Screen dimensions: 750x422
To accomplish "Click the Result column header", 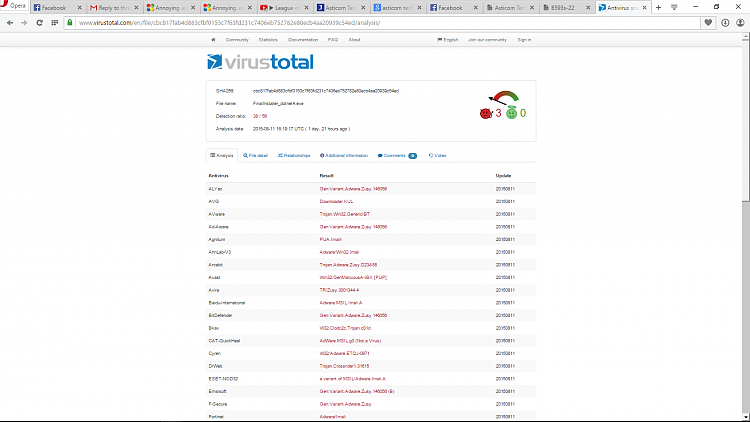I will pyautogui.click(x=326, y=176).
